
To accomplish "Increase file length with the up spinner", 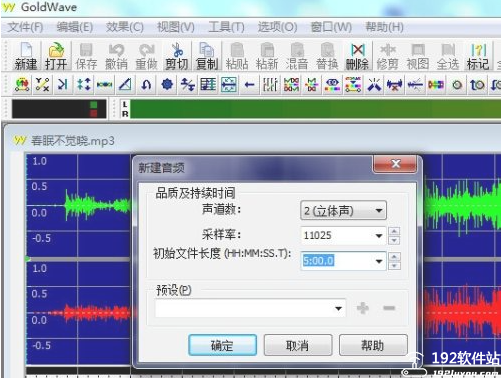I will [x=394, y=257].
